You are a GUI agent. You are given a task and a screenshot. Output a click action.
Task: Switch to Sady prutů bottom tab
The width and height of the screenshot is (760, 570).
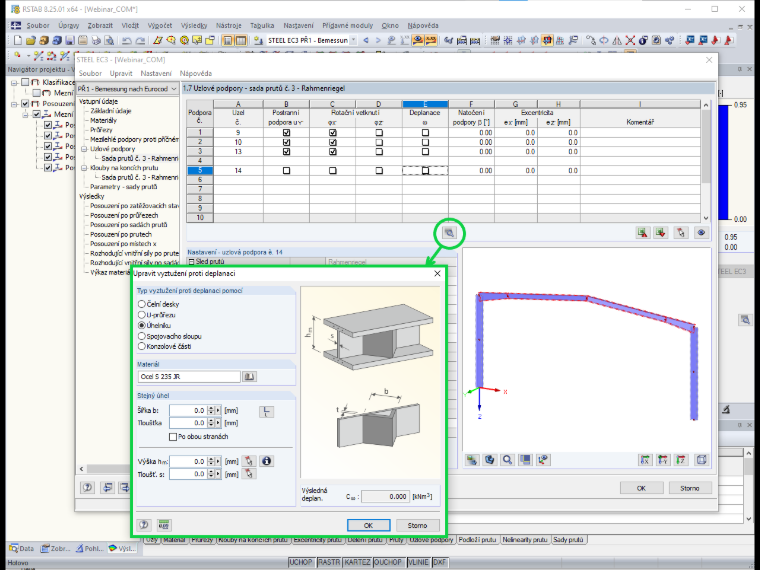(569, 539)
